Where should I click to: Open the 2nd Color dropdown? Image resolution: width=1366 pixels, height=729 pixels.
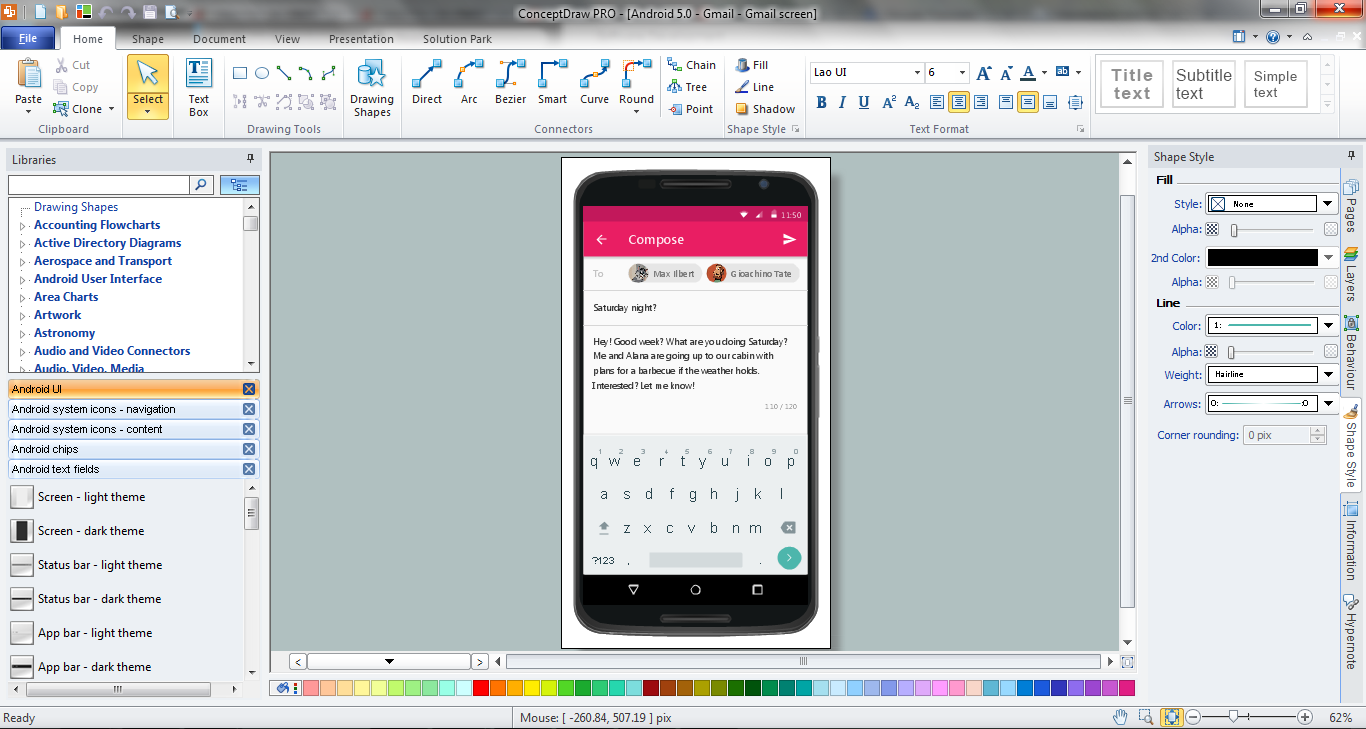point(1328,258)
